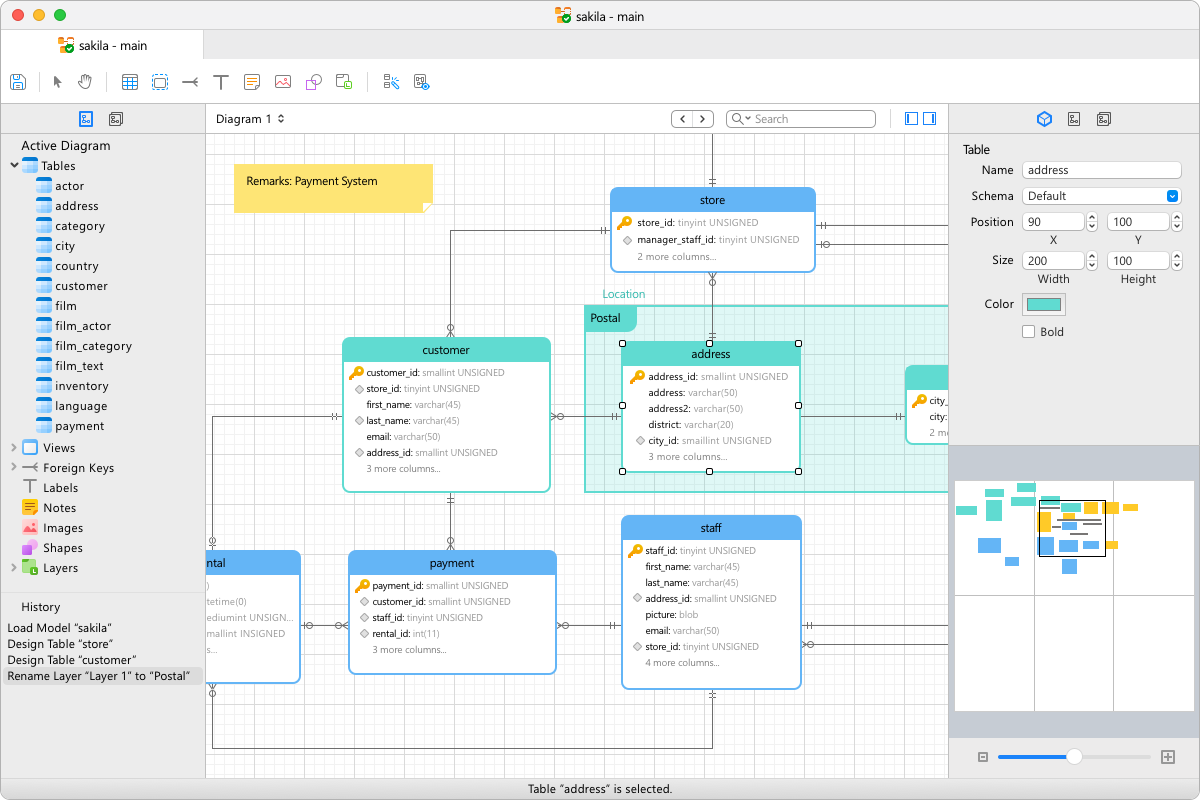This screenshot has height=800, width=1200.
Task: Expand the Foreign Keys tree node
Action: coord(14,468)
